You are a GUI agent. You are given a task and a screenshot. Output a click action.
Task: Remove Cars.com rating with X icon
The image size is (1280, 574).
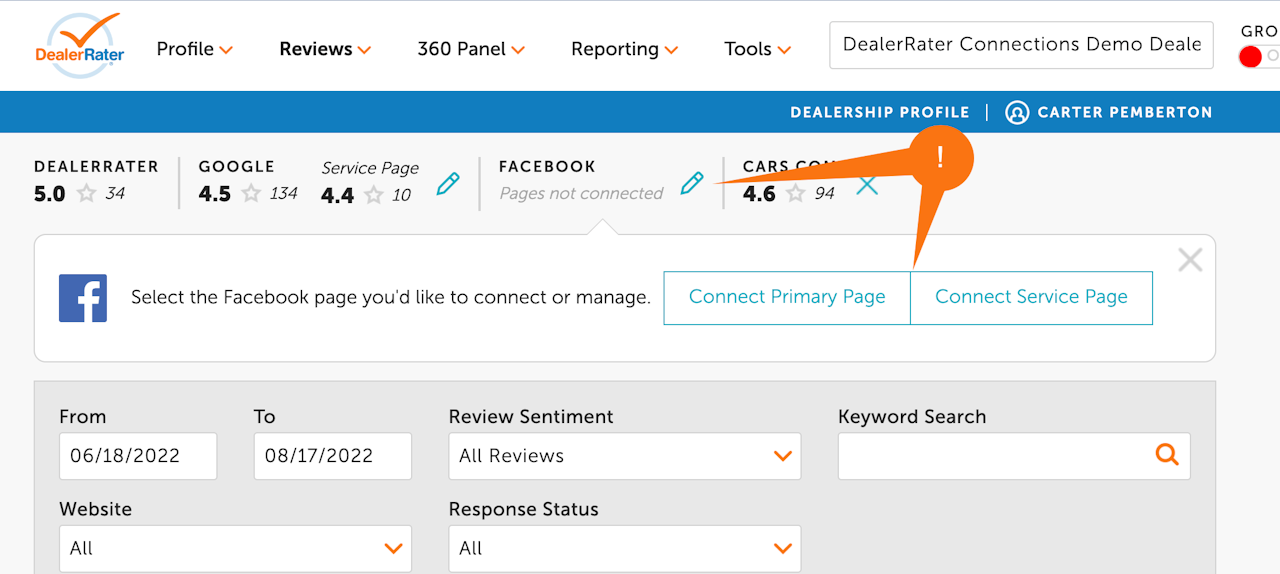[867, 185]
